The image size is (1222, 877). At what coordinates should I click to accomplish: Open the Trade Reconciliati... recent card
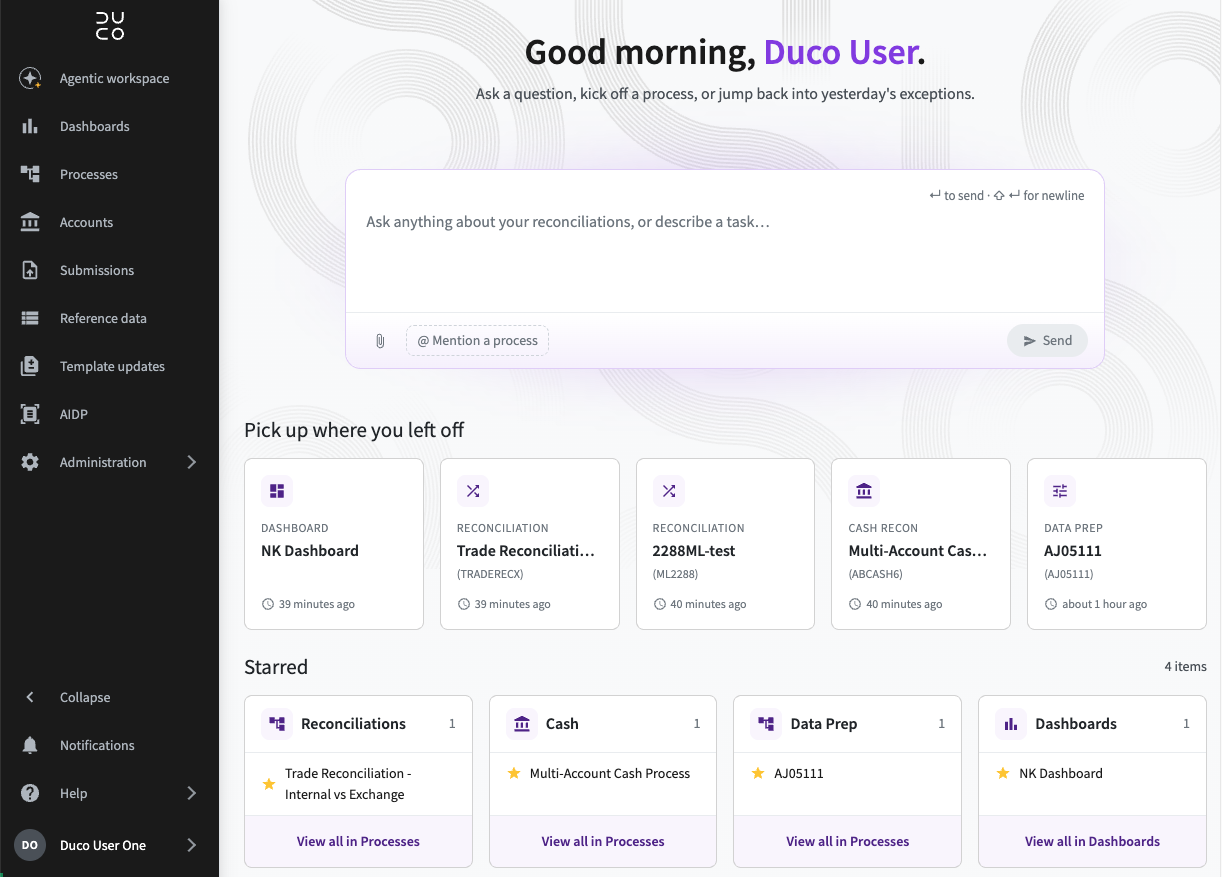click(530, 544)
